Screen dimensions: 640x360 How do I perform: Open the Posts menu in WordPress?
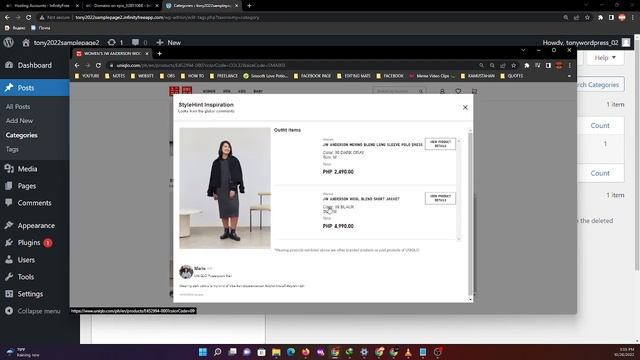(x=34, y=88)
